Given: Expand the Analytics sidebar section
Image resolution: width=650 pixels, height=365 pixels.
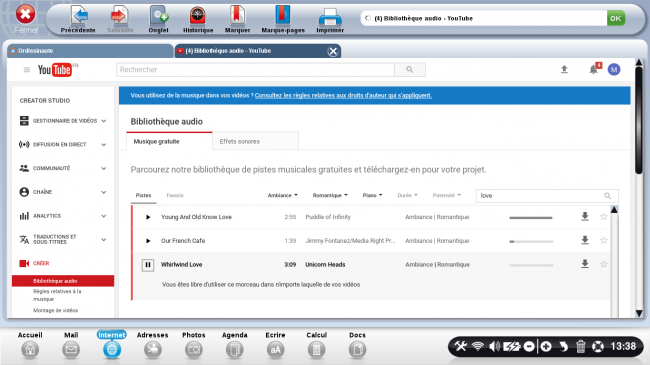Looking at the screenshot, I should (63, 216).
